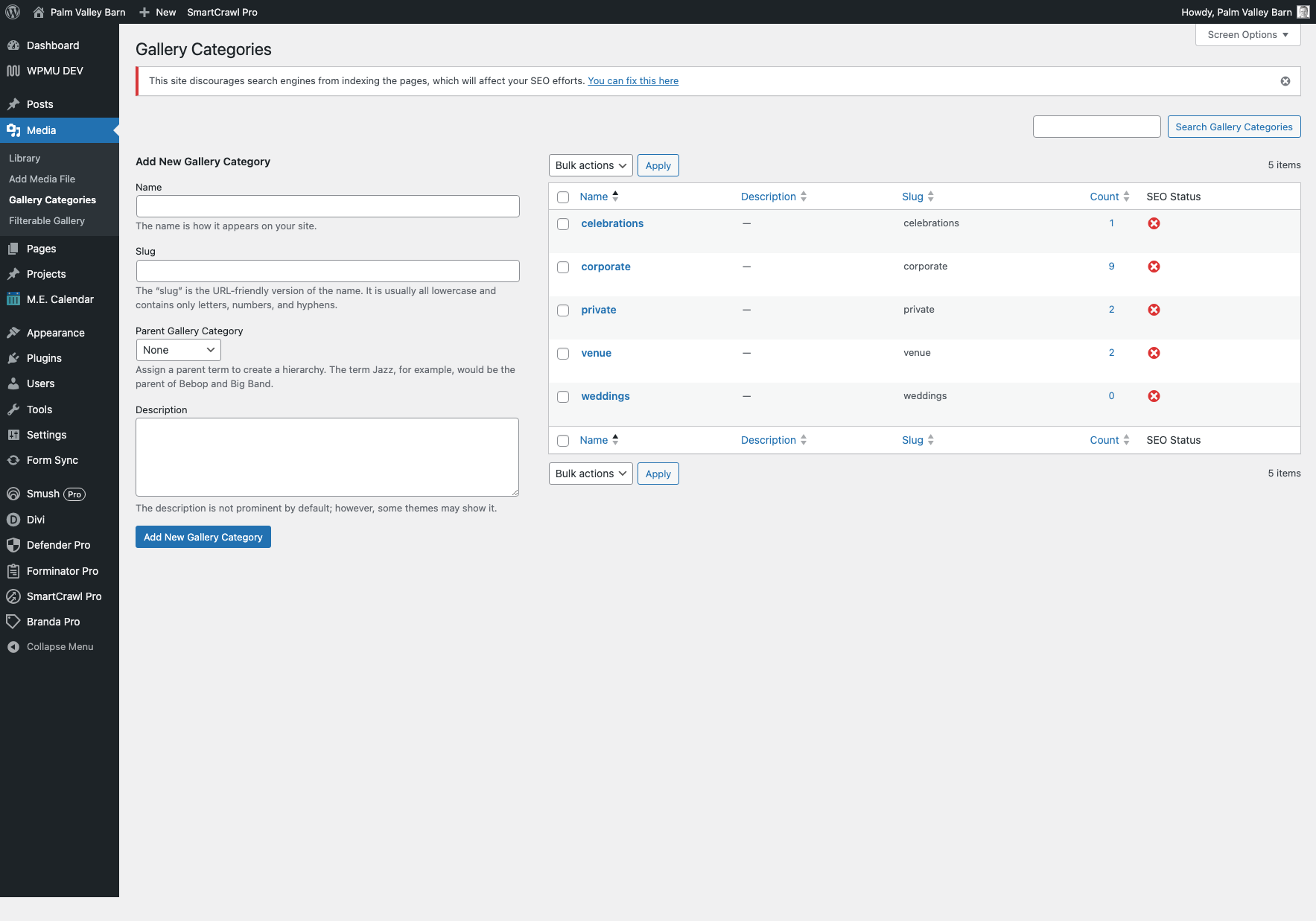Sort by Slug in table header

point(918,197)
